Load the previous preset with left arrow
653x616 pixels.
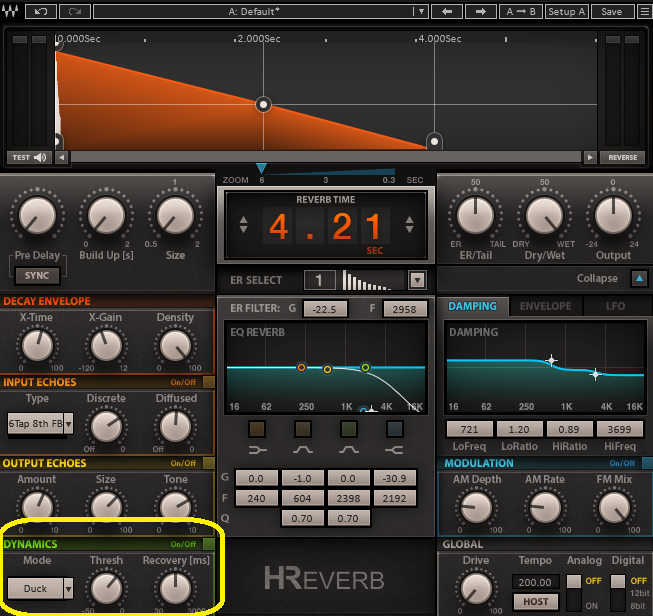click(x=446, y=12)
